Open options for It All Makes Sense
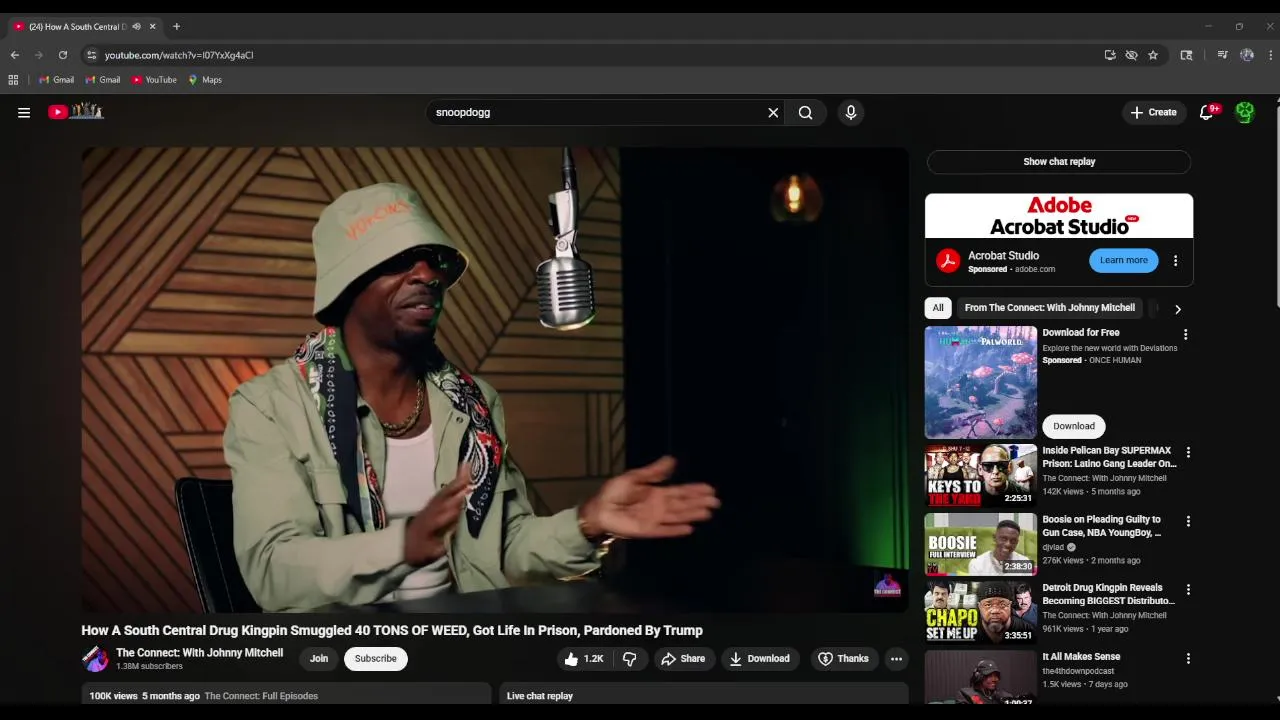This screenshot has width=1280, height=720. (1188, 659)
